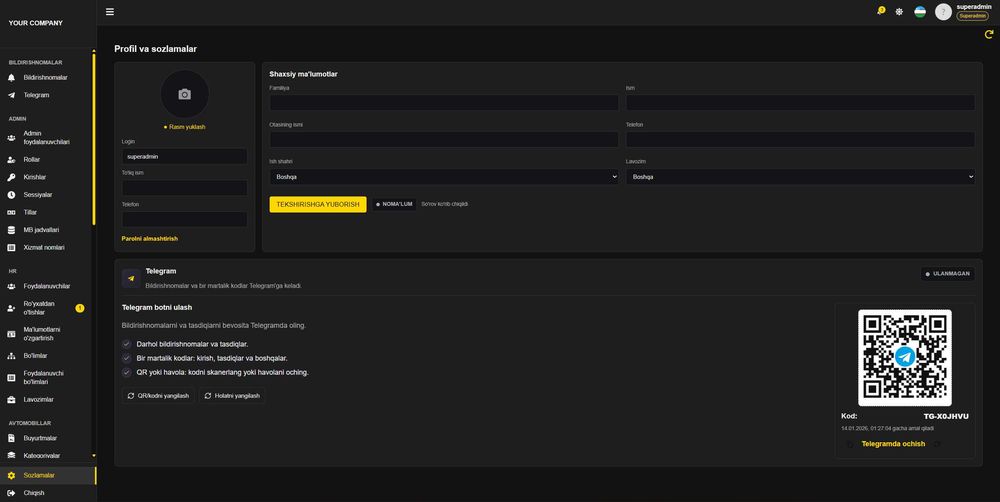Click the MB jadvallari database icon
The image size is (1000, 502).
(x=11, y=230)
